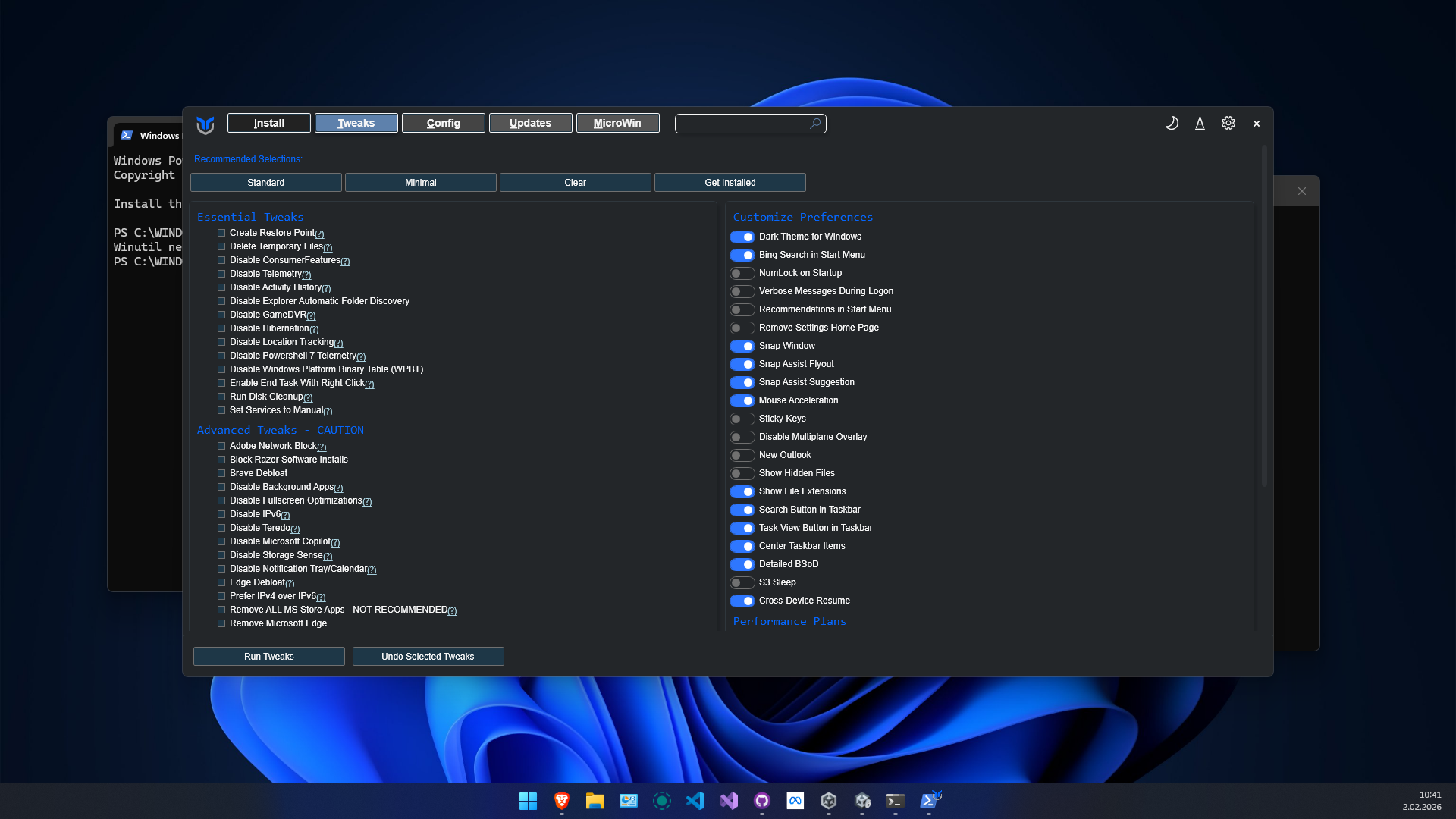Toggle Bing Search in Start Menu
This screenshot has width=1456, height=819.
(x=742, y=256)
